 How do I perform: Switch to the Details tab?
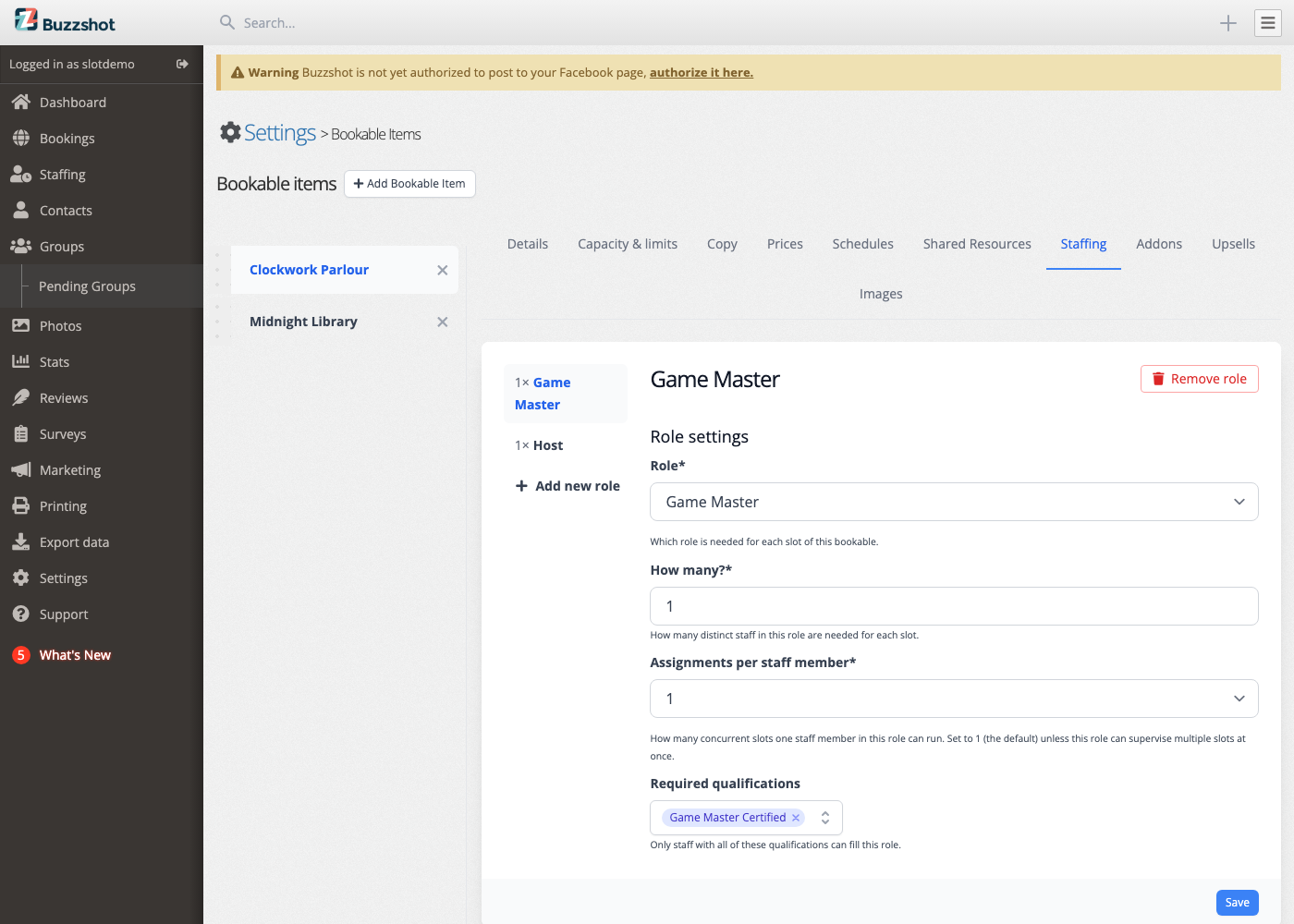(x=528, y=244)
